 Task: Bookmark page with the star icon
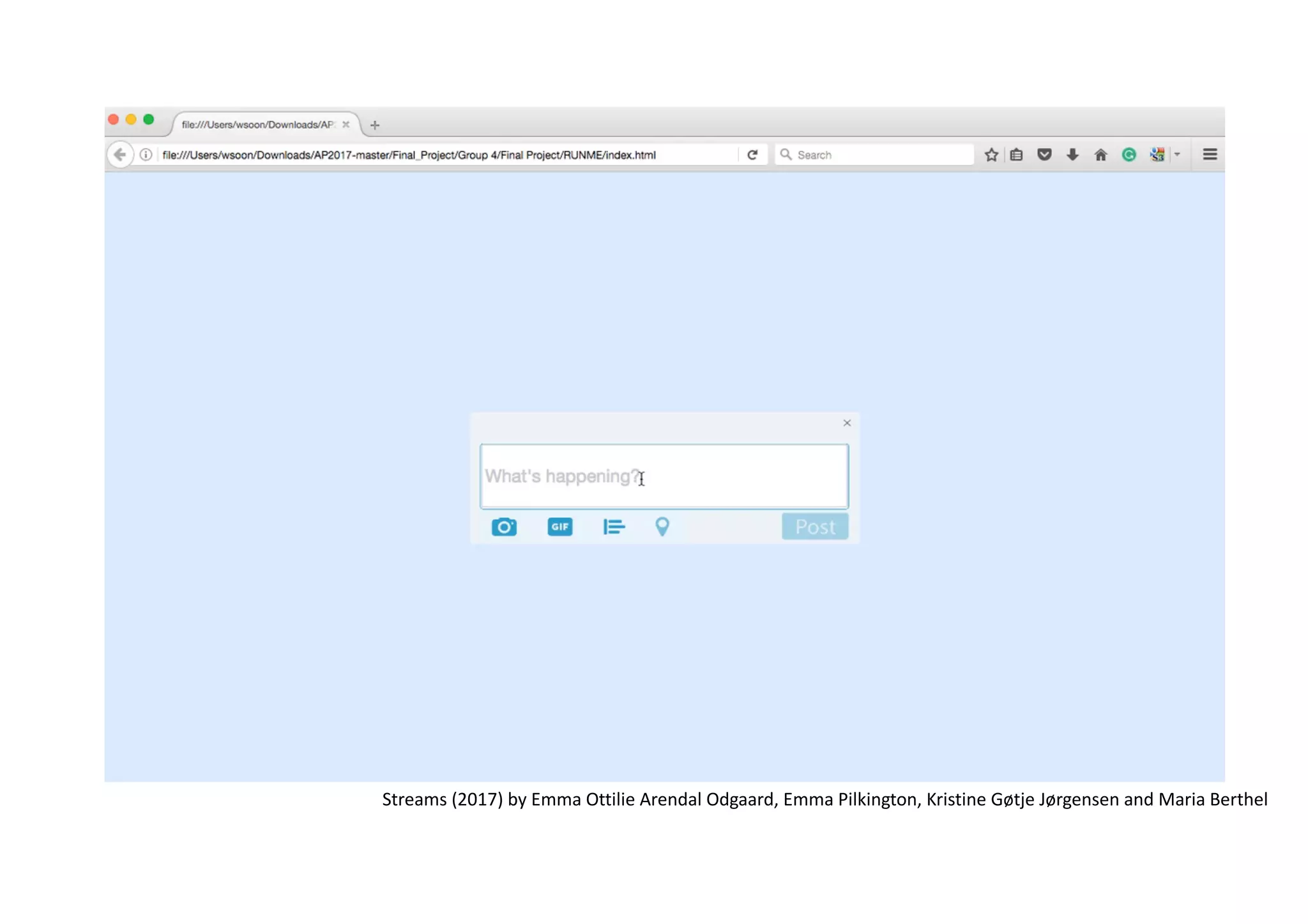[x=991, y=155]
